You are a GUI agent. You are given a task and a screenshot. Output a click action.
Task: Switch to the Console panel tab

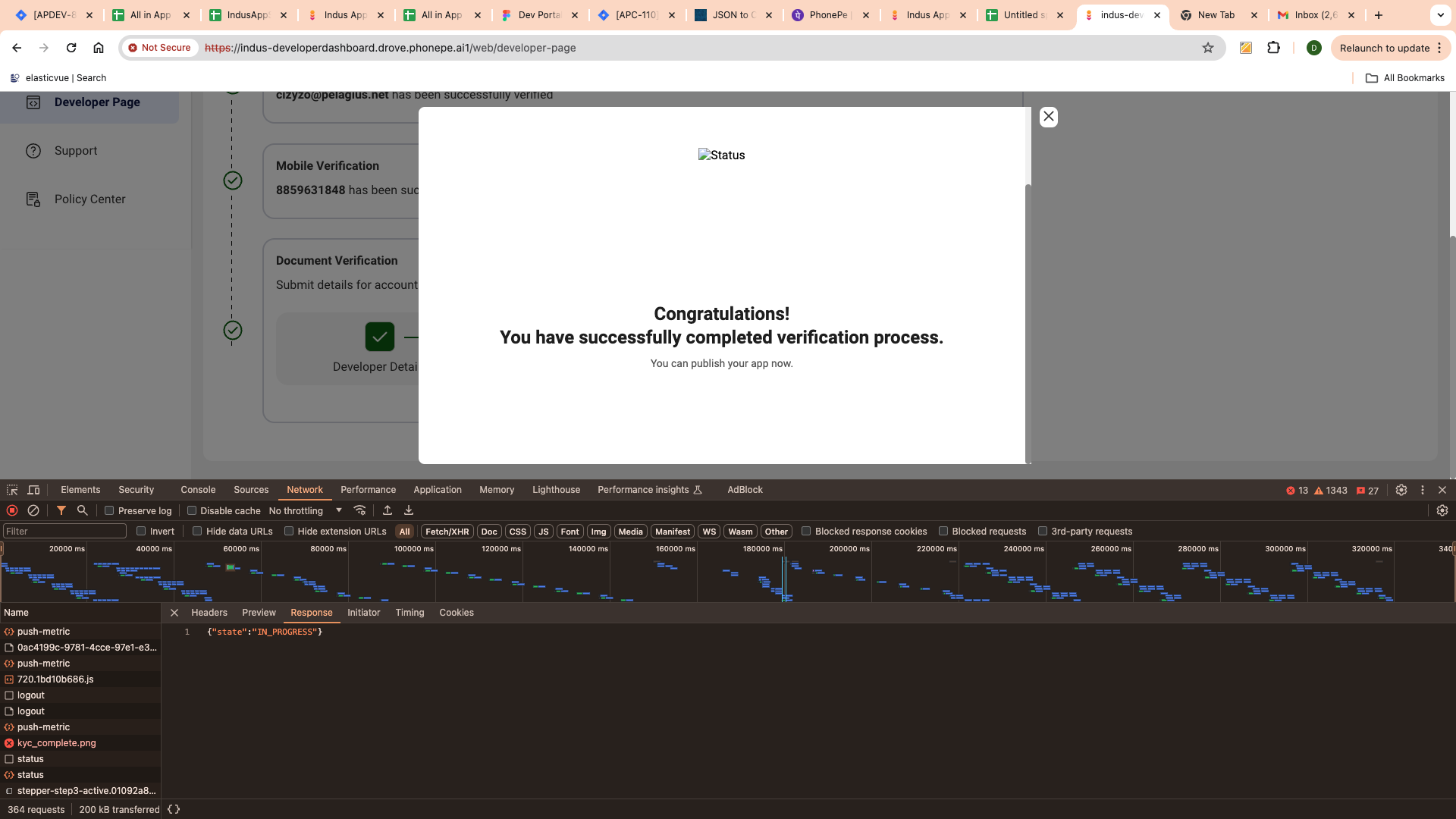pyautogui.click(x=198, y=490)
